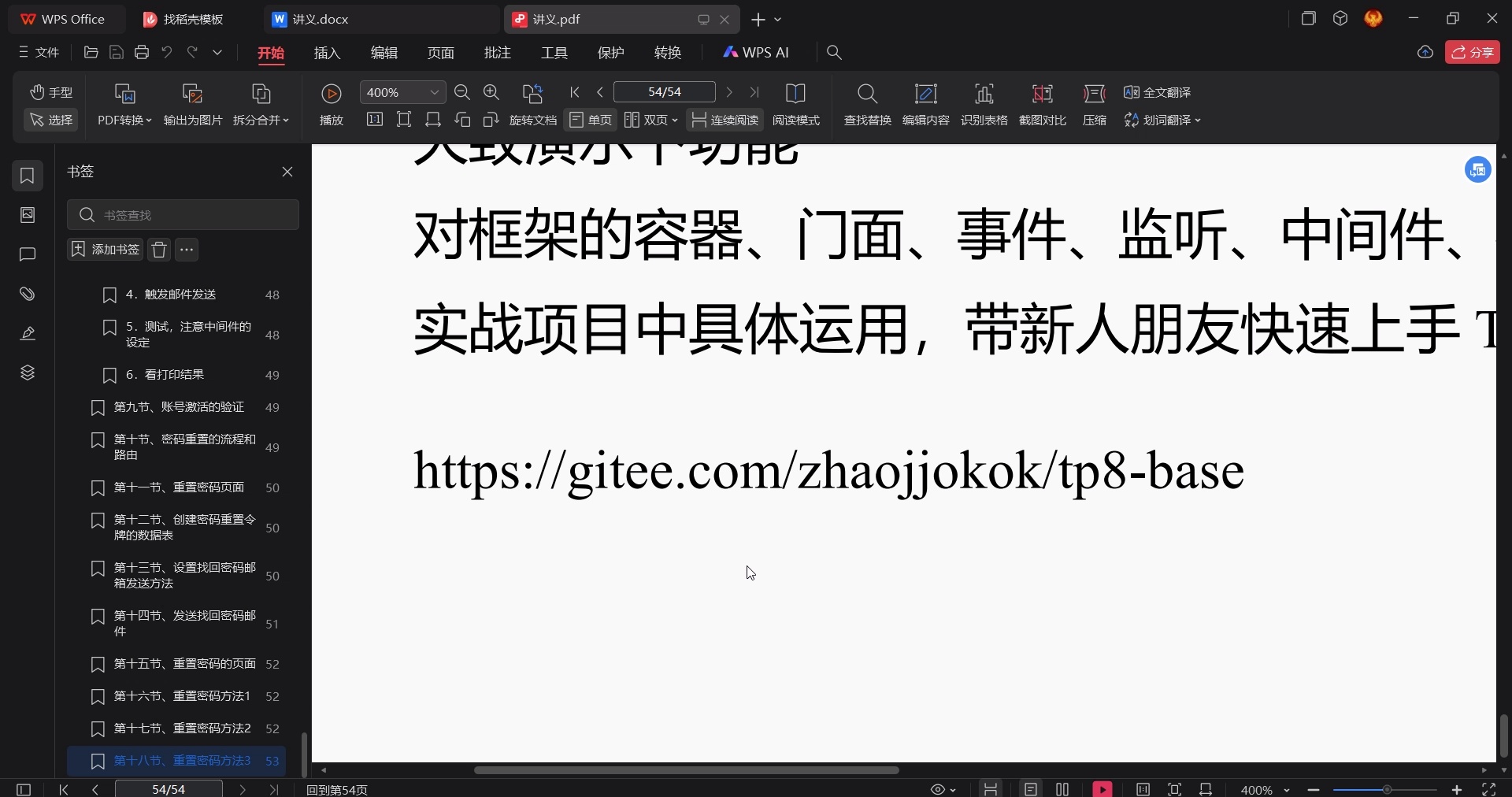Open the 400% zoom level dropdown
The image size is (1512, 797).
(433, 92)
